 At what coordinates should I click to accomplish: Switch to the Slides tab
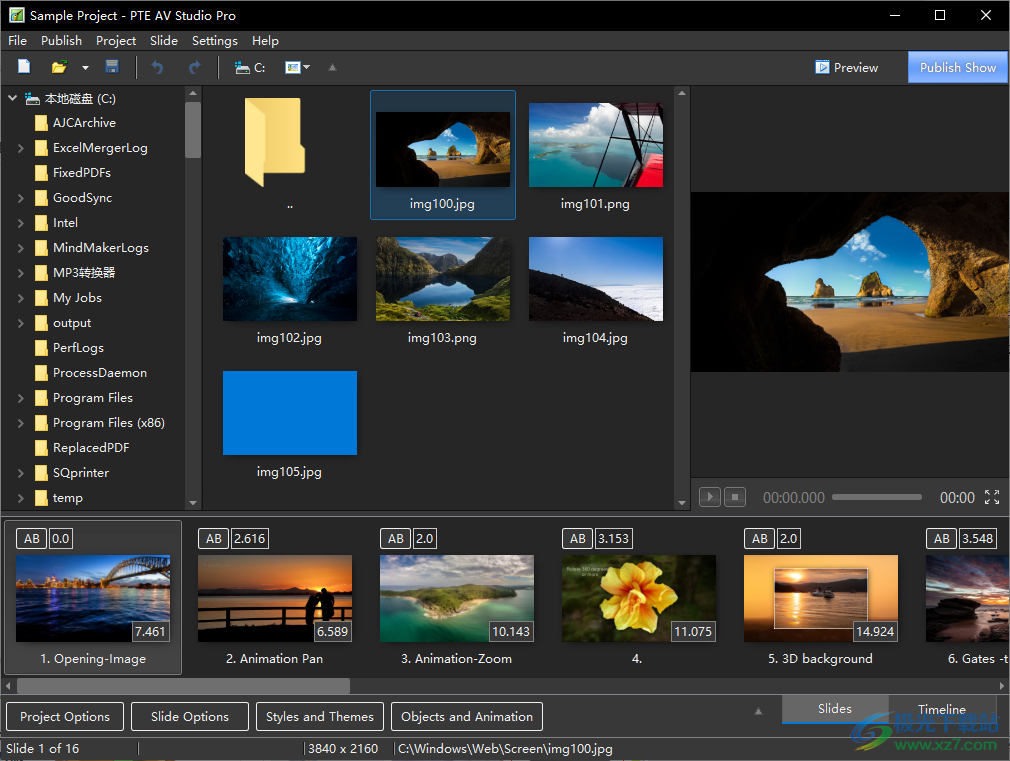click(x=835, y=709)
